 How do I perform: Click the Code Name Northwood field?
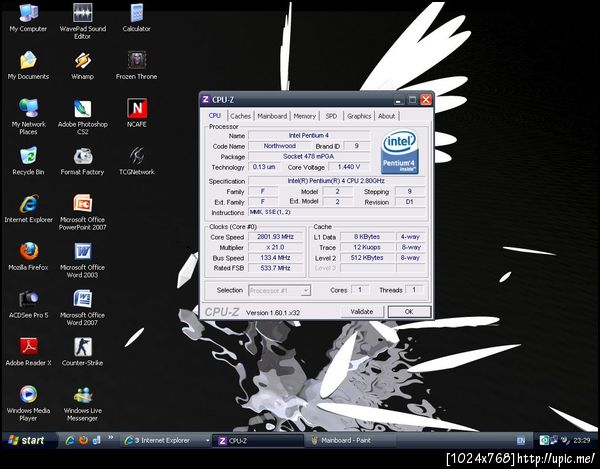click(280, 146)
